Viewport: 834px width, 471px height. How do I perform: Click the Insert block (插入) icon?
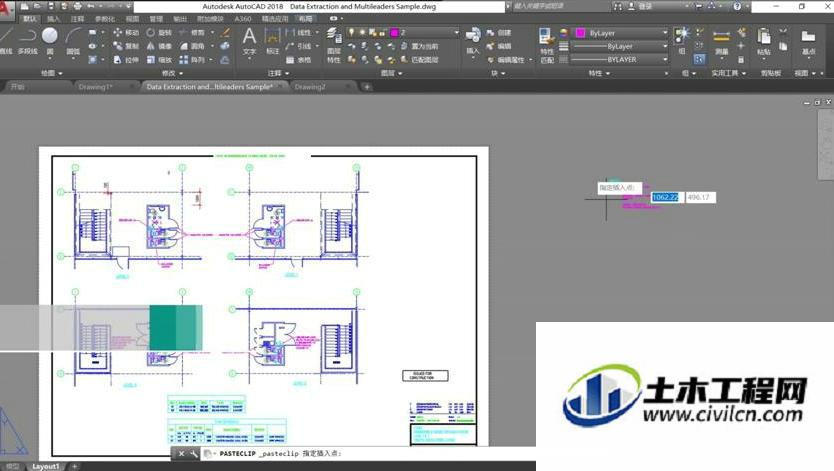(472, 41)
